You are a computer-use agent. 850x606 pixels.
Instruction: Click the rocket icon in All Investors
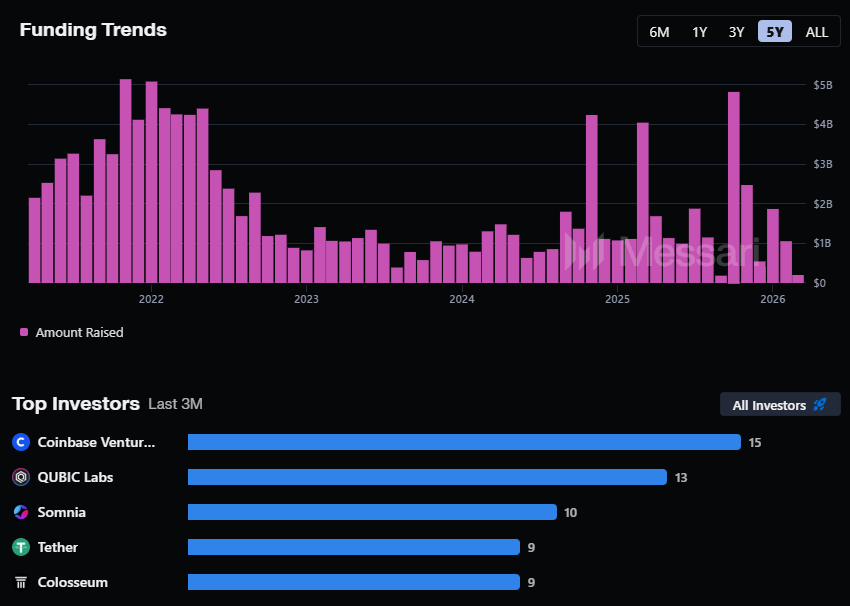(x=820, y=405)
